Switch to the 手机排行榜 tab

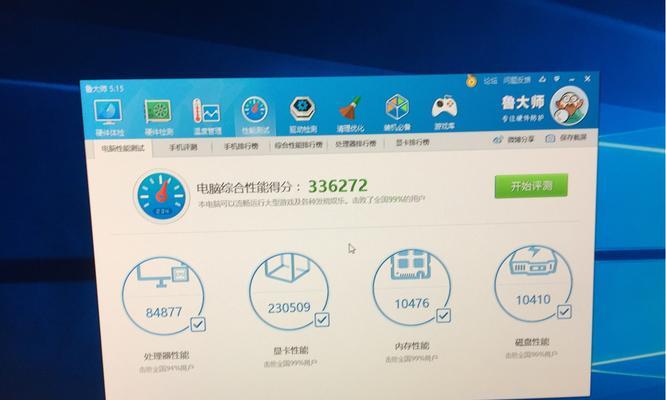point(241,146)
